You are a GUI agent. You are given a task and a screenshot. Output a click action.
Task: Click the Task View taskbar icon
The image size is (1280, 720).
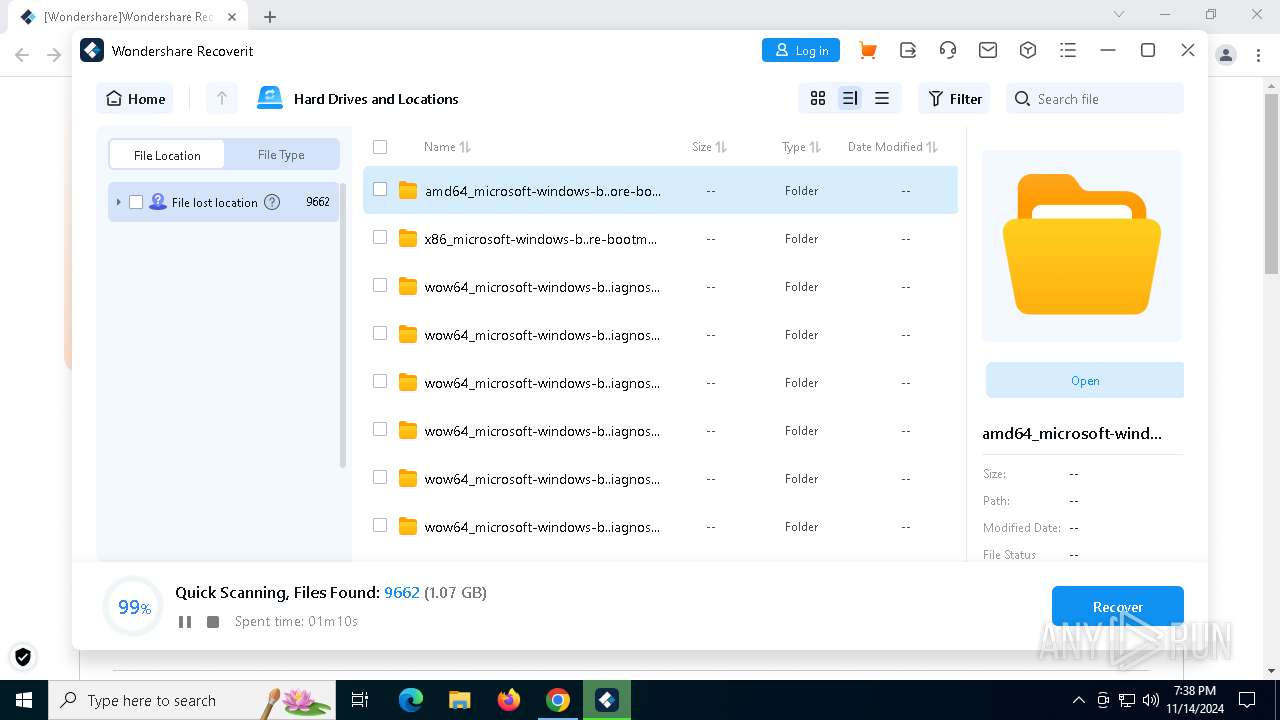click(x=361, y=700)
